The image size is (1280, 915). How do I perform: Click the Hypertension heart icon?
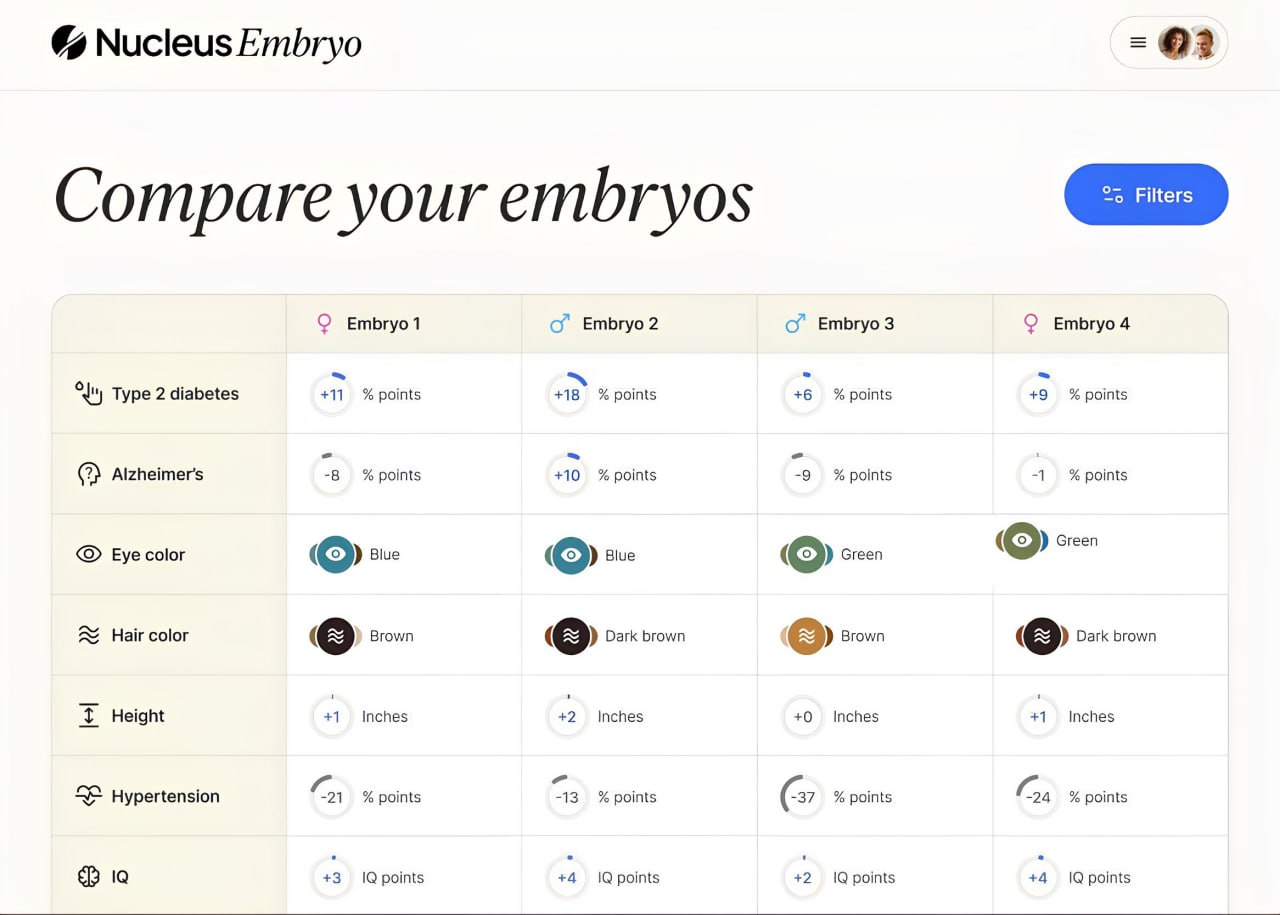89,796
